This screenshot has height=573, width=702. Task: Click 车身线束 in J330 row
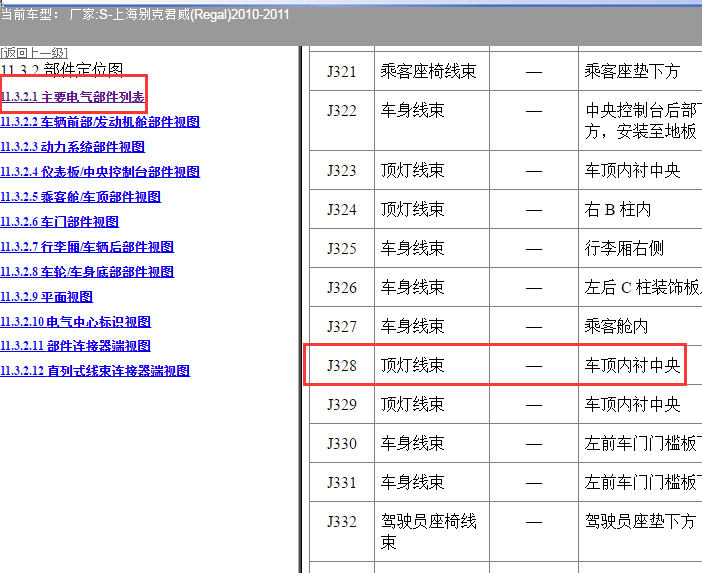click(412, 443)
